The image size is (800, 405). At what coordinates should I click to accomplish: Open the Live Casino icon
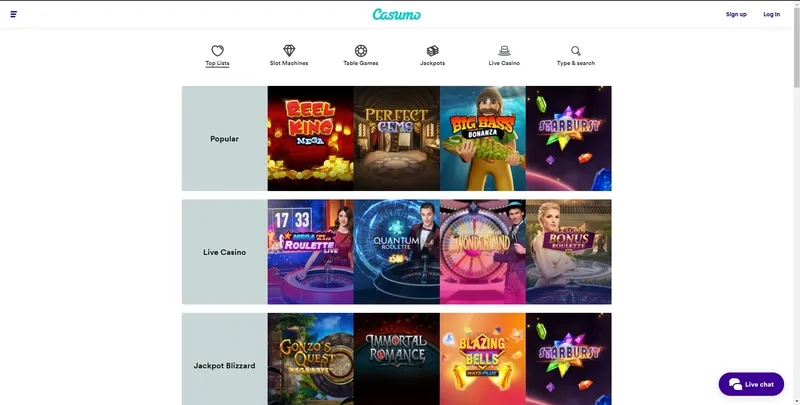pyautogui.click(x=504, y=50)
